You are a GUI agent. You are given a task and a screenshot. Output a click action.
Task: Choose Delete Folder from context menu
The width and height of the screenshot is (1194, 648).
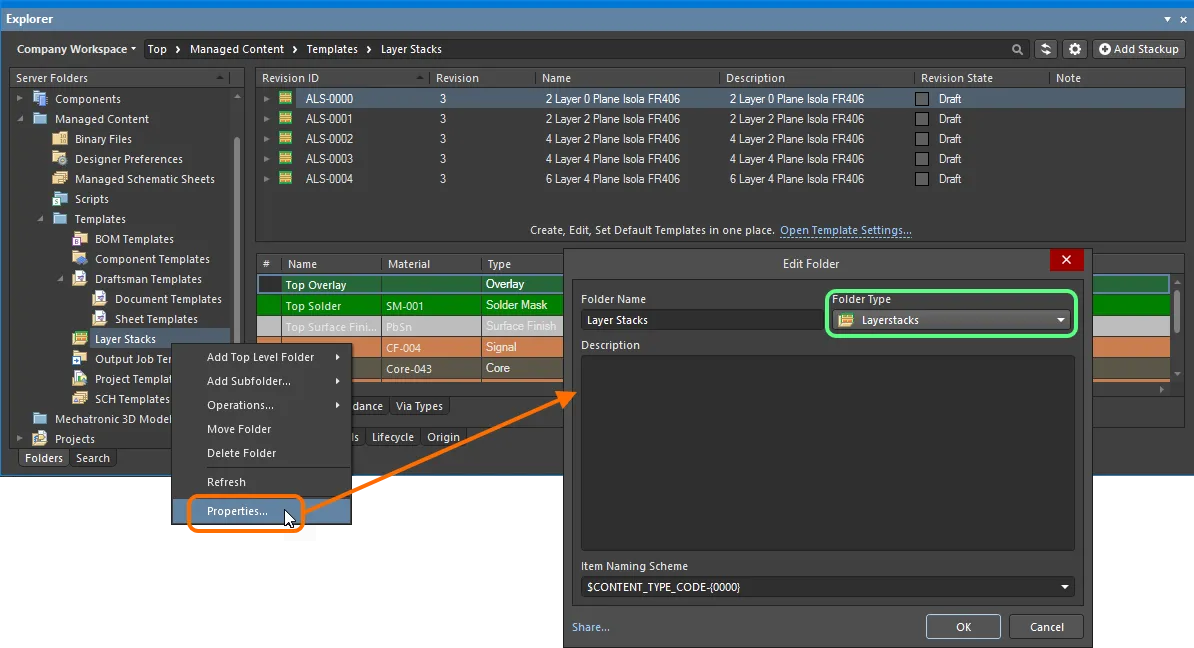(x=261, y=453)
